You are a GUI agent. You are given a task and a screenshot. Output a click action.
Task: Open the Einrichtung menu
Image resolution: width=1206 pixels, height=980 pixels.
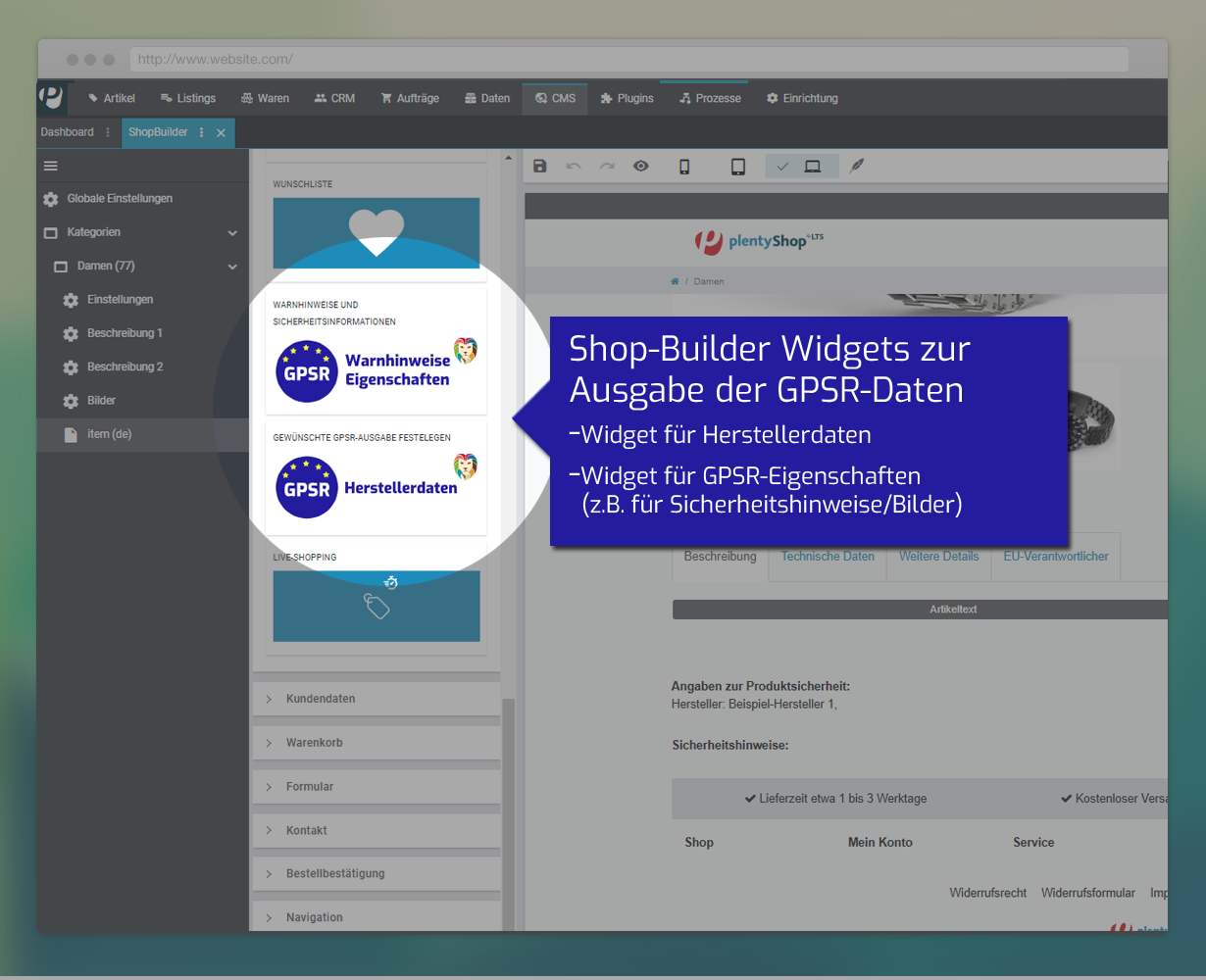click(802, 98)
